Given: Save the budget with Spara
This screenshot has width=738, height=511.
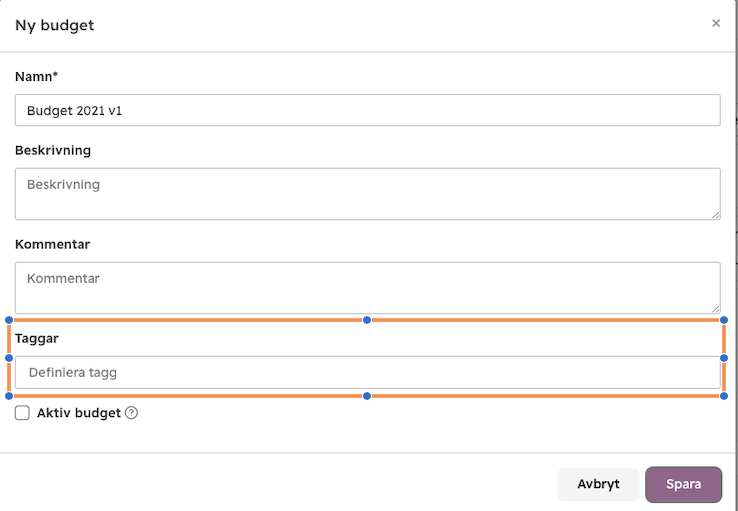Looking at the screenshot, I should click(683, 484).
